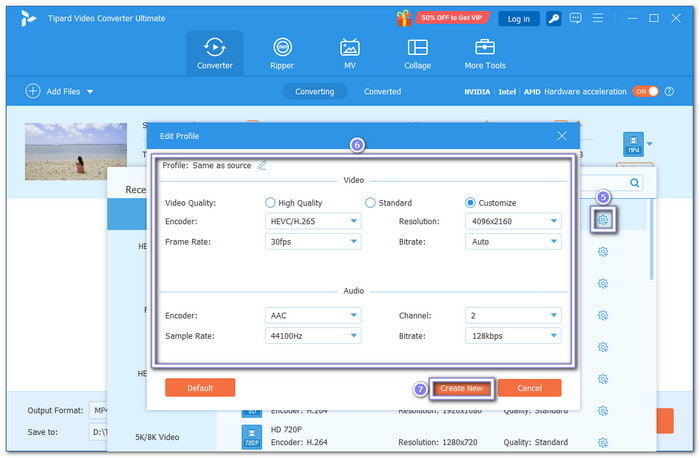Open the Collage tab
Image resolution: width=700 pixels, height=458 pixels.
[417, 53]
